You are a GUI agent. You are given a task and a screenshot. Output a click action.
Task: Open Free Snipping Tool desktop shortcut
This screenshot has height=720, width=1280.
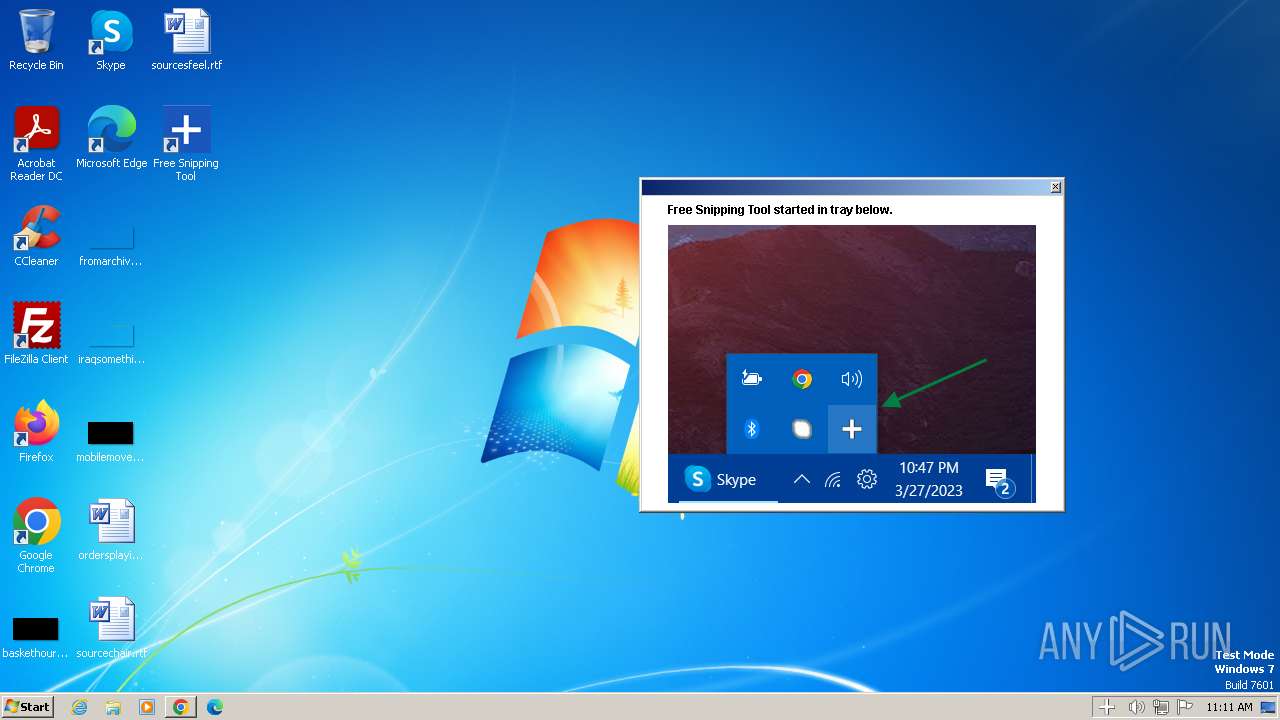click(x=186, y=143)
